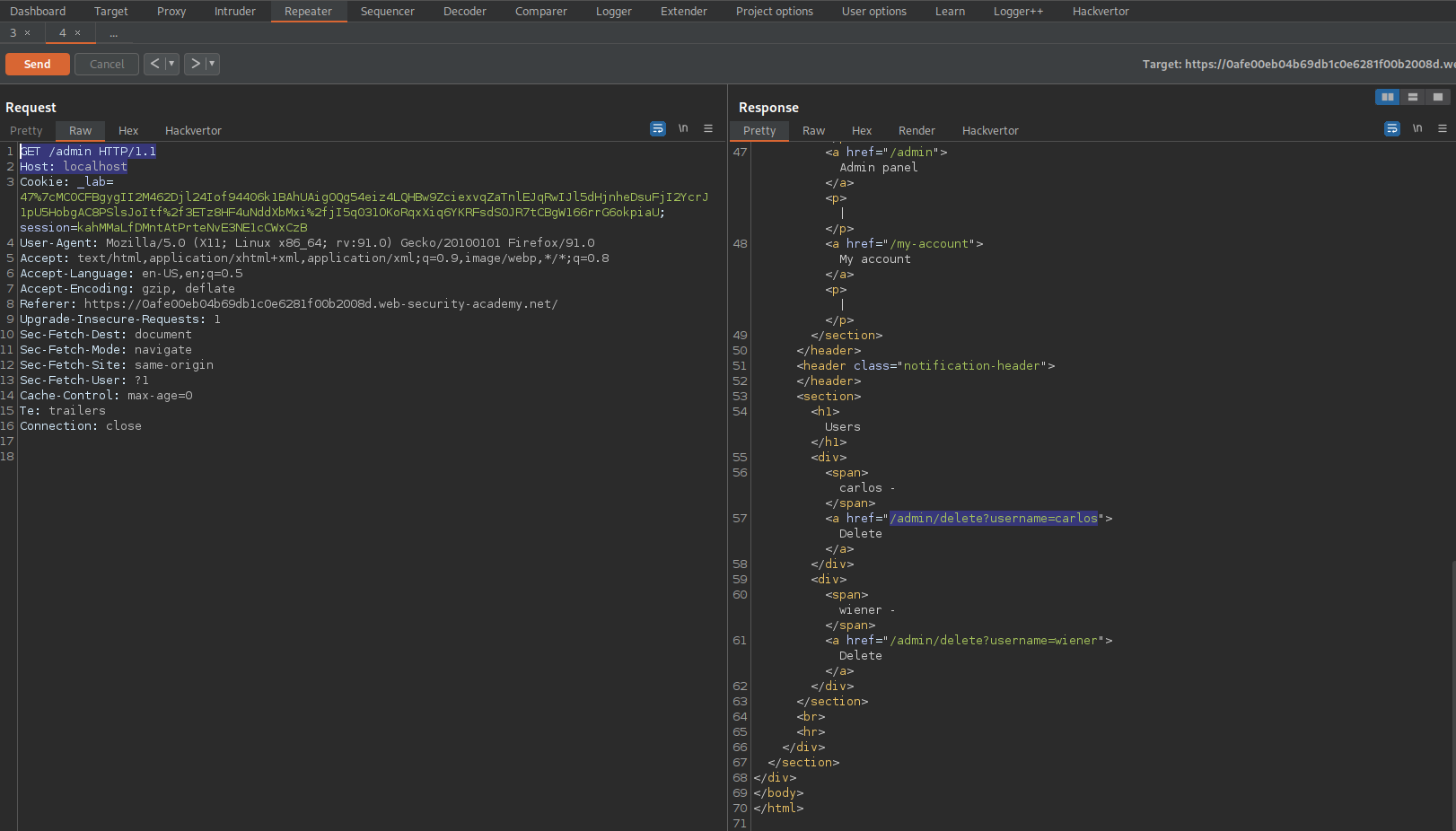Screen dimensions: 1456x831
Task: Click the "notification-header" class text
Action: 972,366
